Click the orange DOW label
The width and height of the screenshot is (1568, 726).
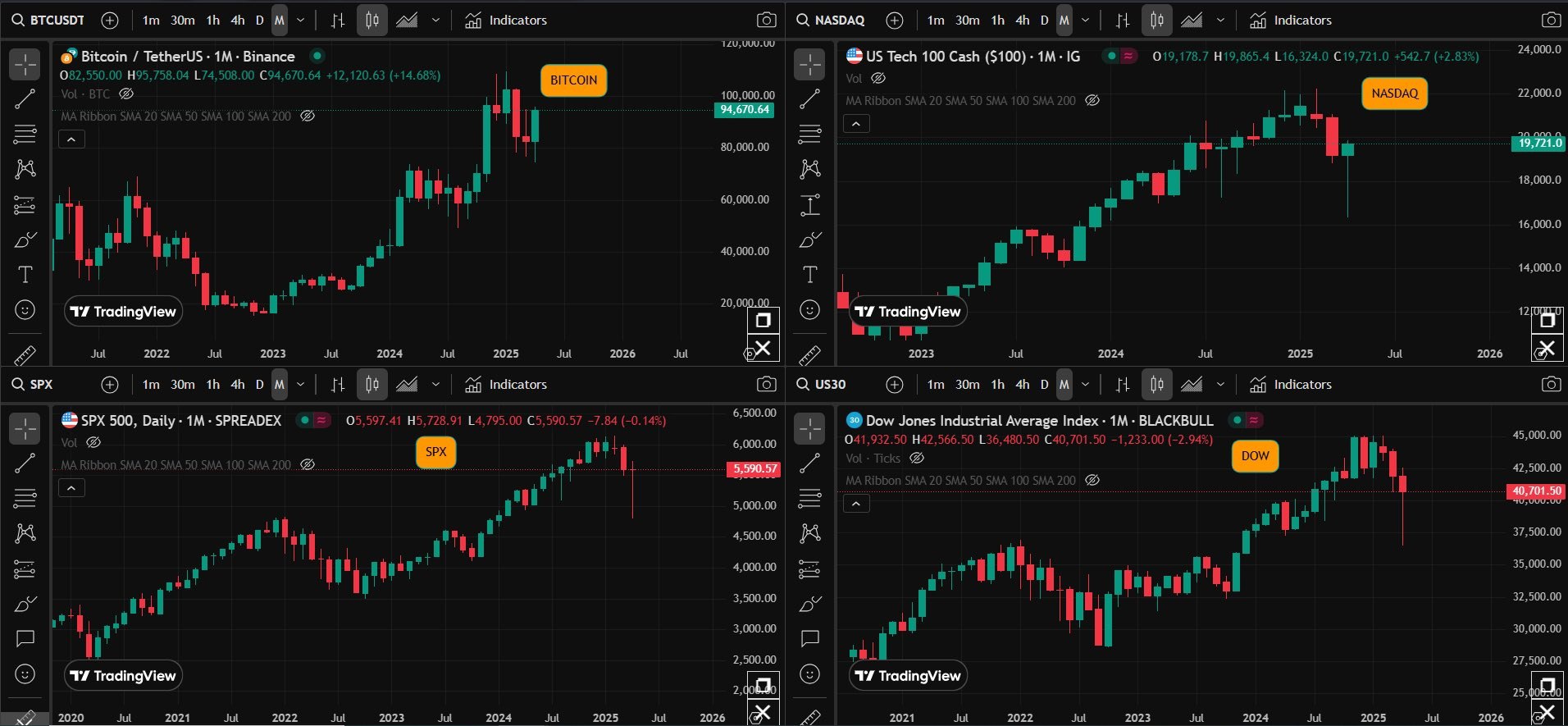coord(1255,456)
